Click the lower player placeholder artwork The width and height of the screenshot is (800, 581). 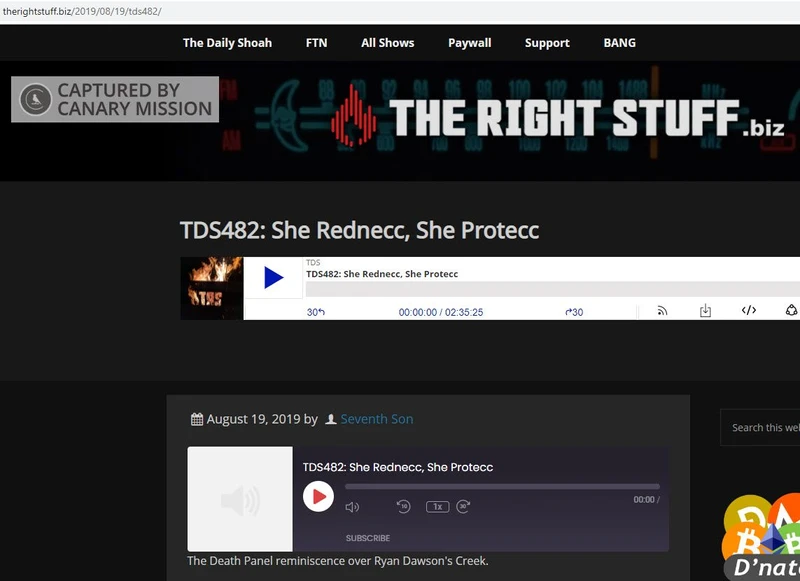[240, 499]
